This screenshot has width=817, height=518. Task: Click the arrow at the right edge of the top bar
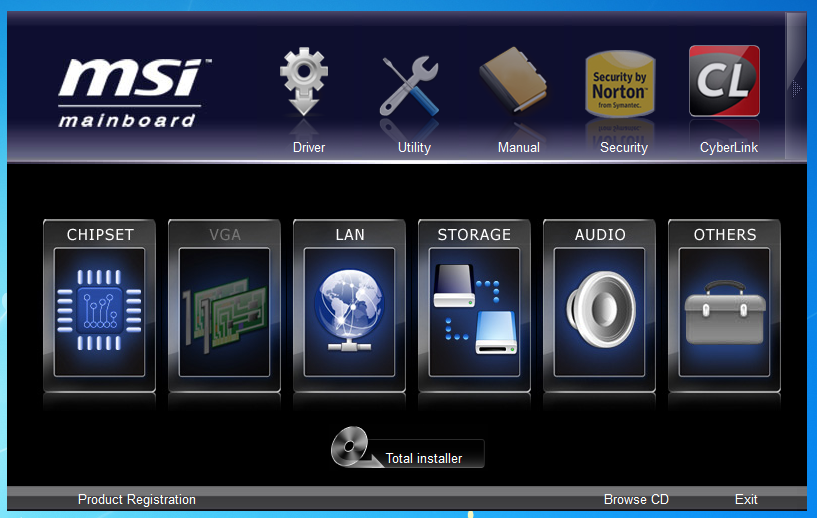click(796, 88)
